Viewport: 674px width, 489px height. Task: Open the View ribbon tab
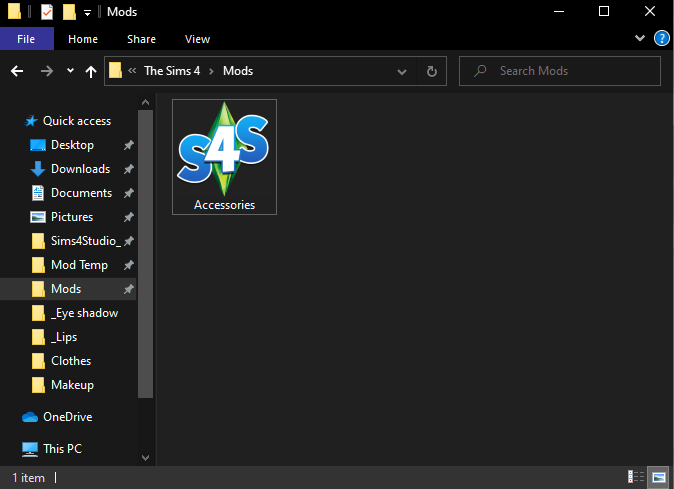[197, 39]
